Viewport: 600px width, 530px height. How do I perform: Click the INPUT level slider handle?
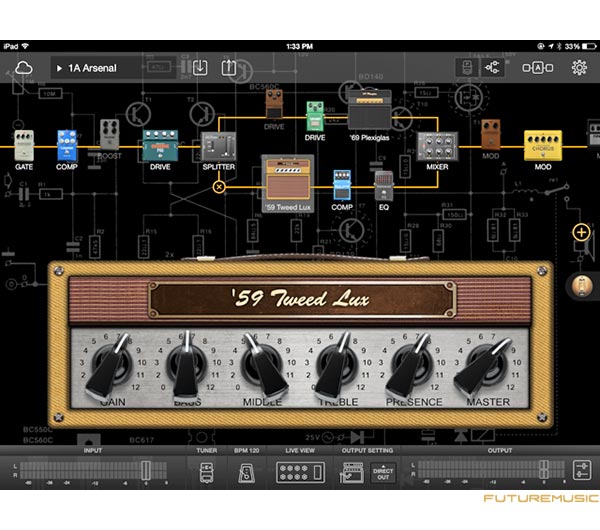pos(146,470)
